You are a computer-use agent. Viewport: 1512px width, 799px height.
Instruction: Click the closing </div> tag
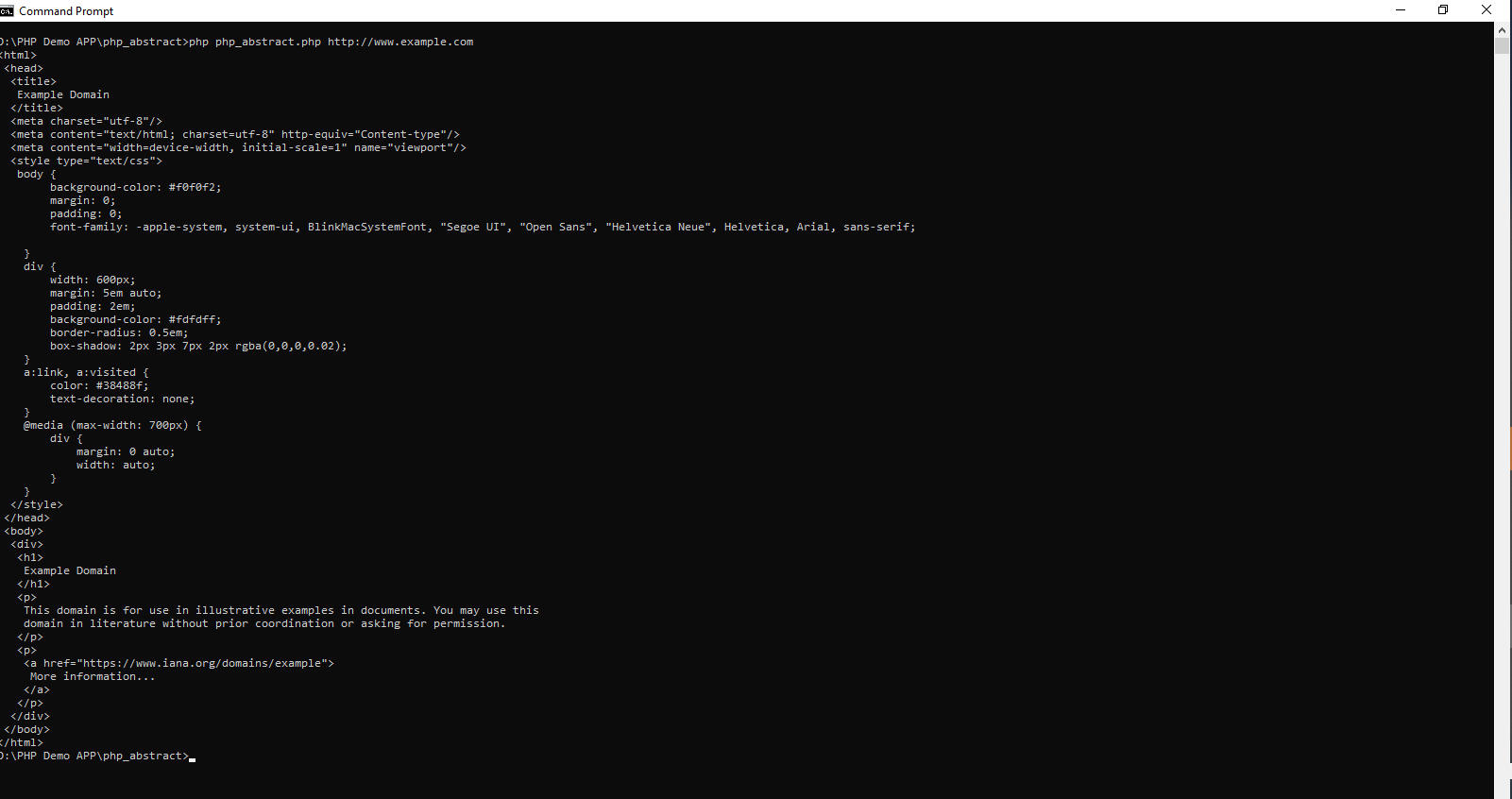pyautogui.click(x=30, y=716)
